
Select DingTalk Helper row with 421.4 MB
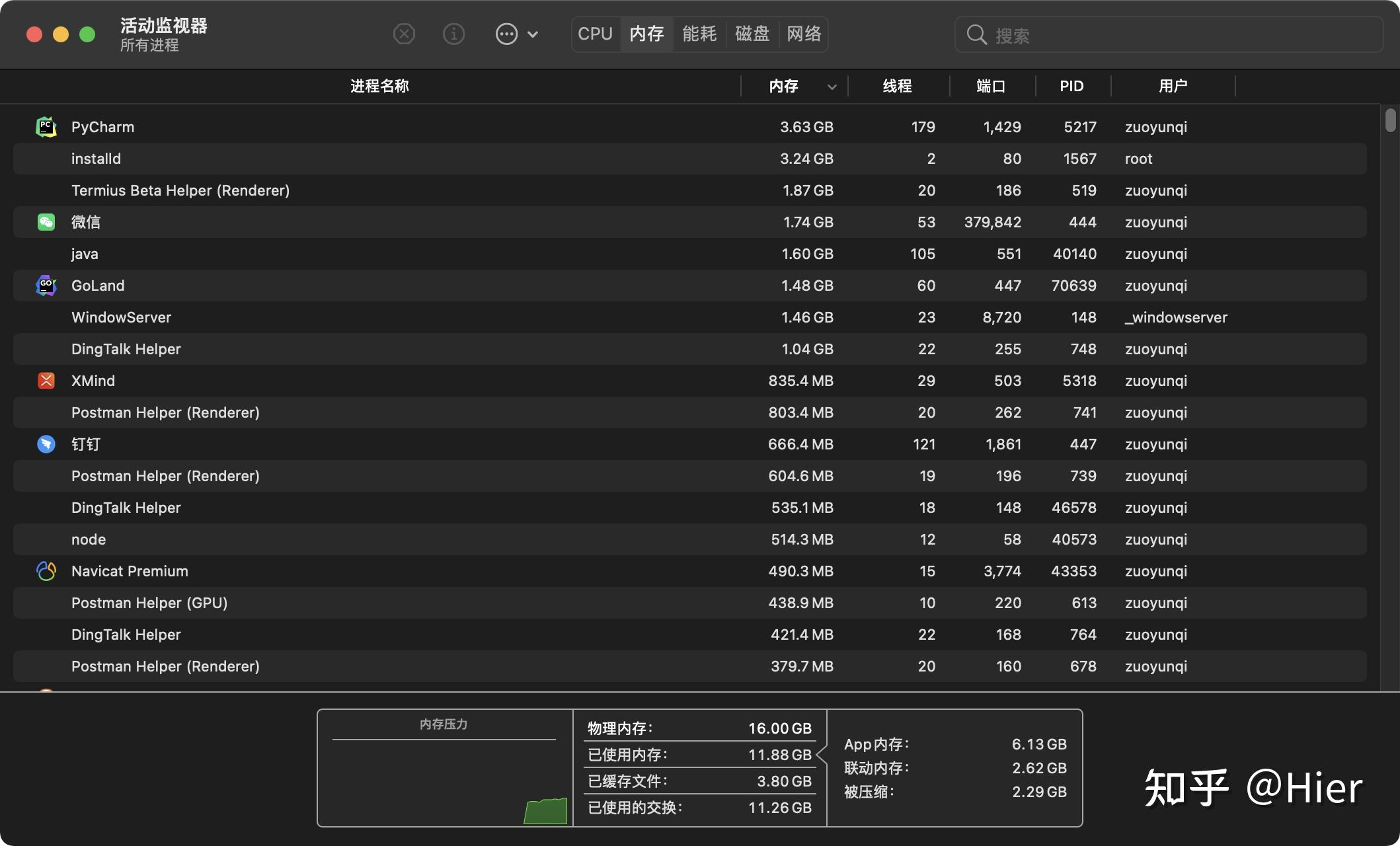[x=689, y=634]
